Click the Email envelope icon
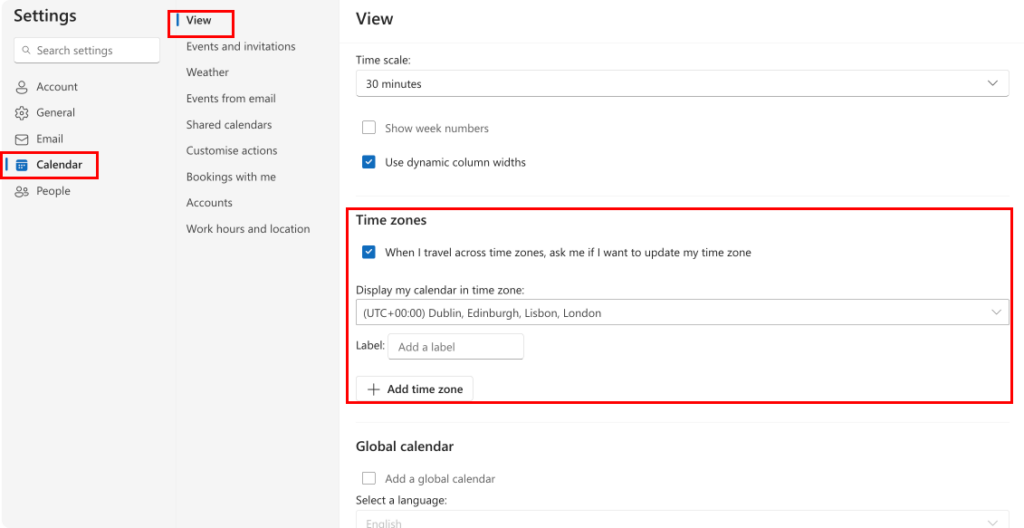The image size is (1024, 528). click(x=22, y=139)
